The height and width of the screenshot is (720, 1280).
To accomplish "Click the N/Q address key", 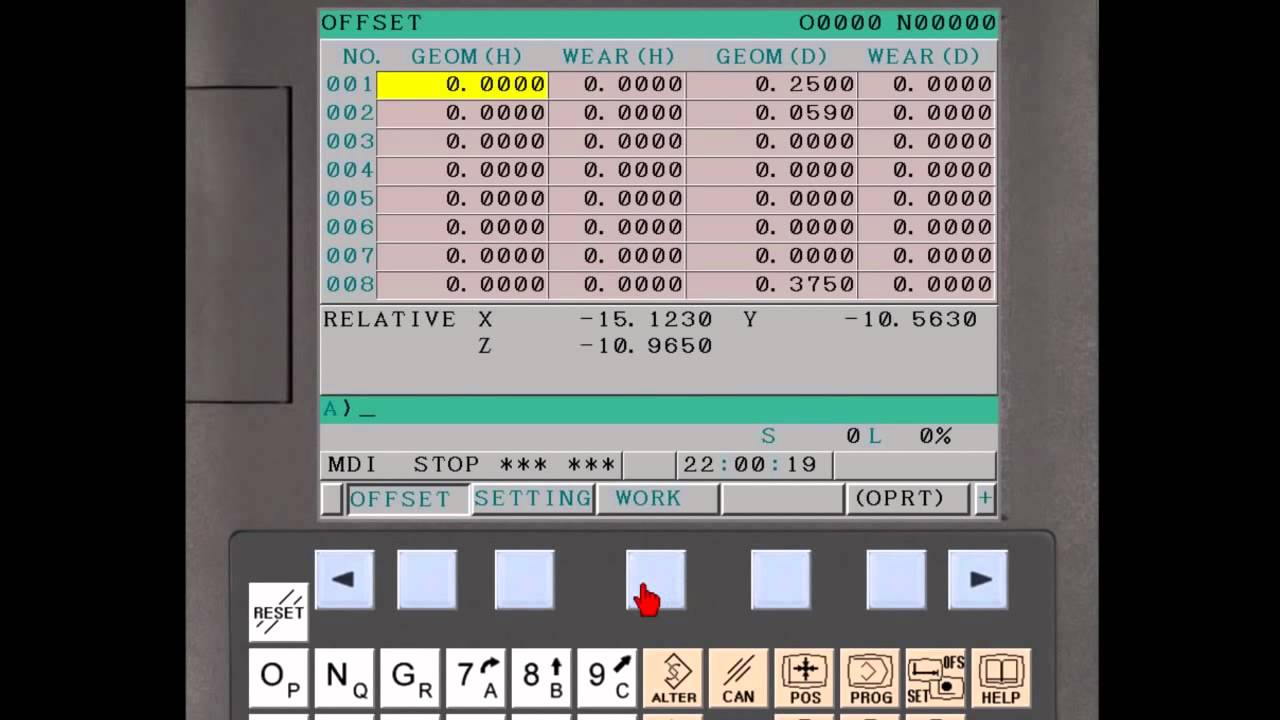I will pos(344,678).
